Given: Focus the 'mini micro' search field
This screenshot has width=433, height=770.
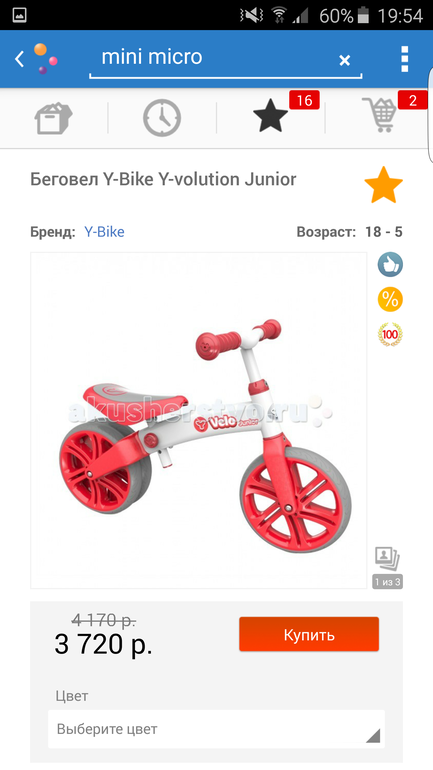Looking at the screenshot, I should pyautogui.click(x=225, y=58).
